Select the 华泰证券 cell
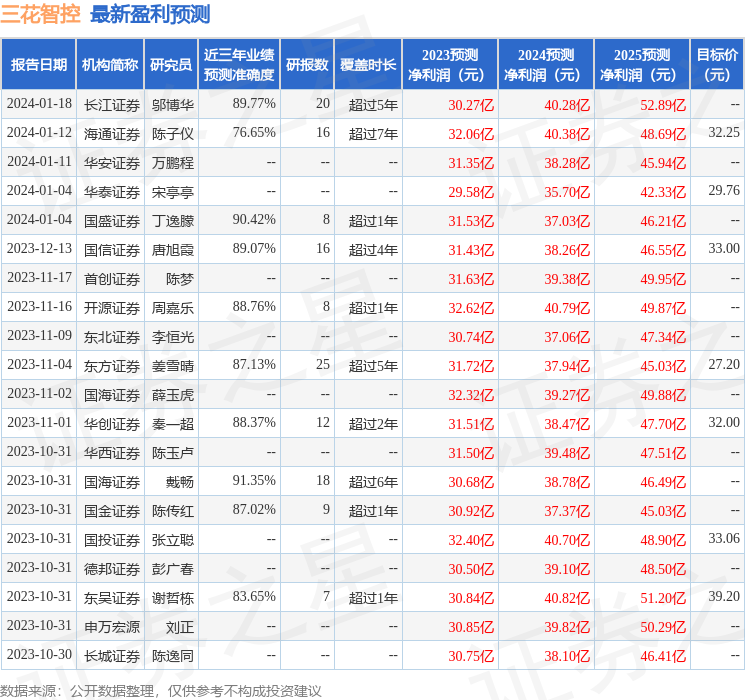 pos(112,192)
